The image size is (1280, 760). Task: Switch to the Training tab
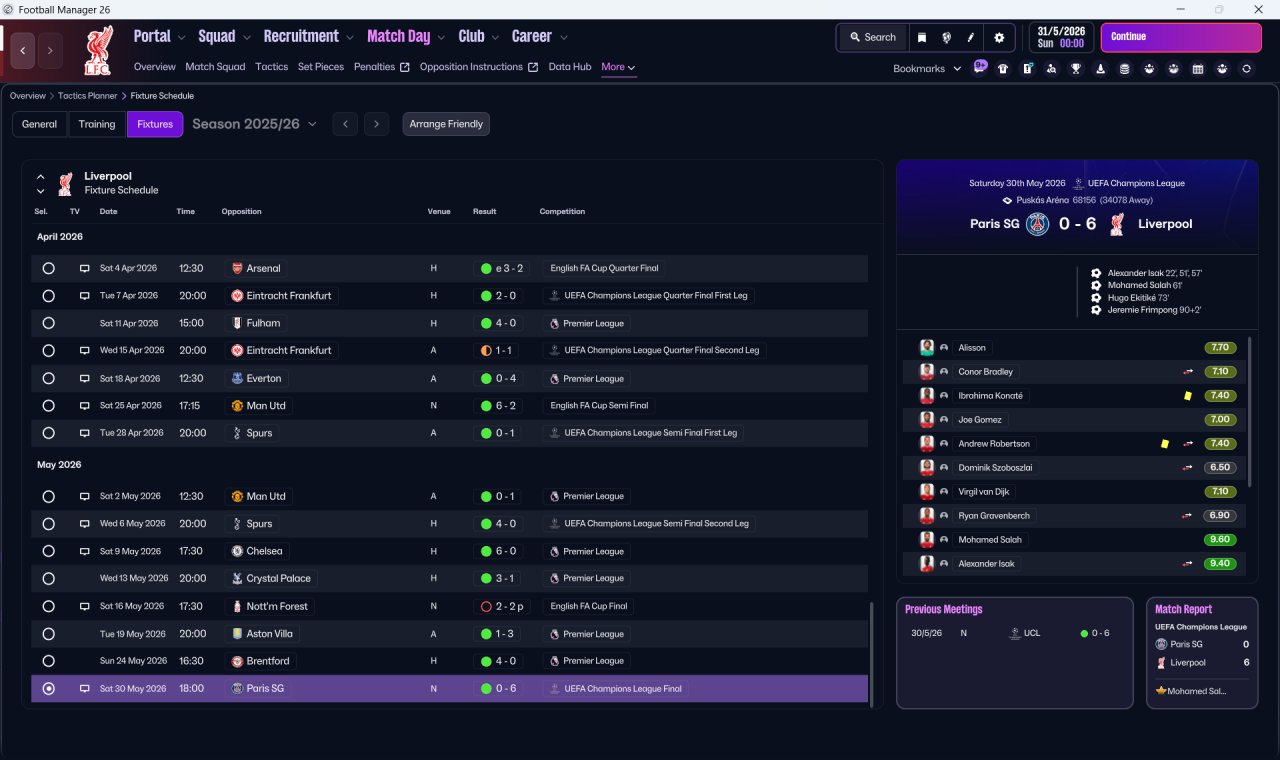click(x=97, y=124)
